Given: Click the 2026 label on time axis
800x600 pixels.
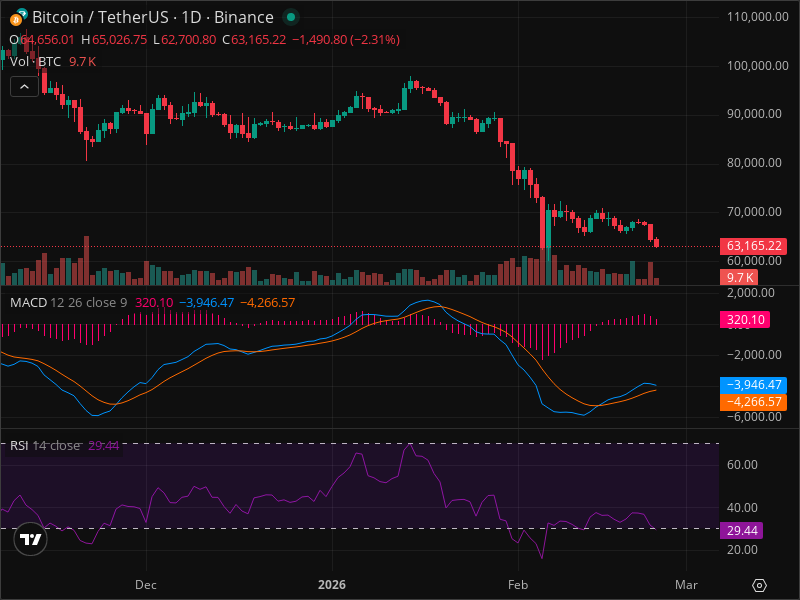Looking at the screenshot, I should pos(332,585).
